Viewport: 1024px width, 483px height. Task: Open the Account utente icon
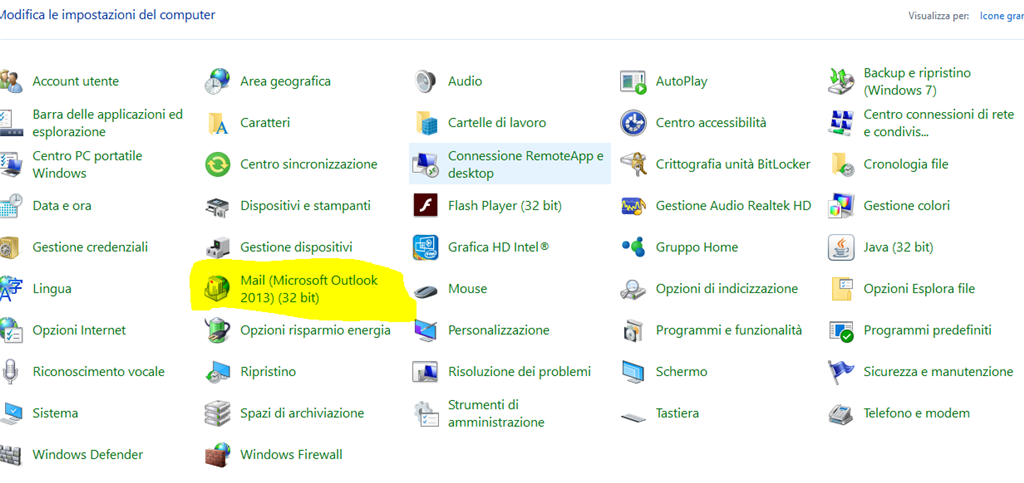[x=12, y=82]
